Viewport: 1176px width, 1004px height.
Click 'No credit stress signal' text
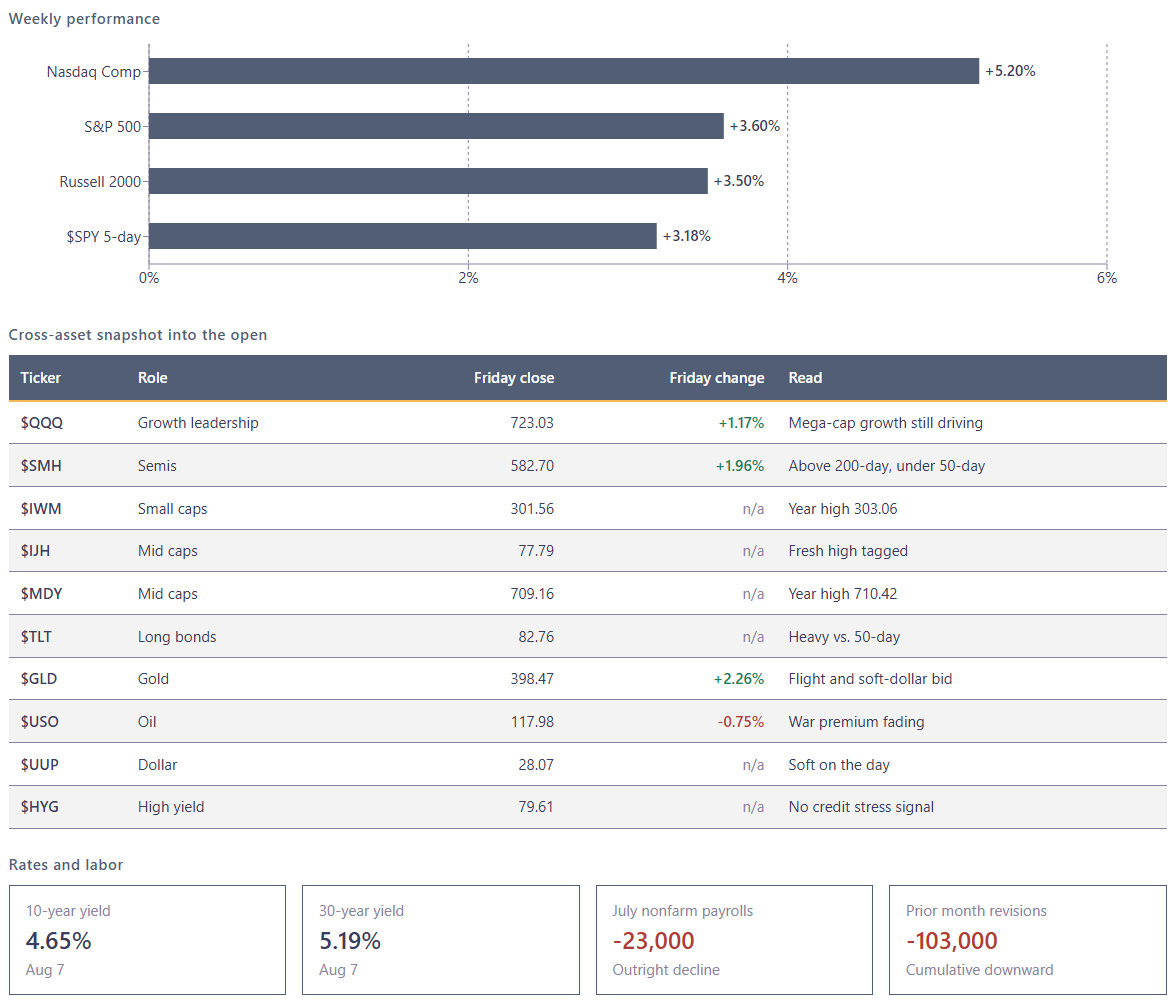[x=861, y=808]
